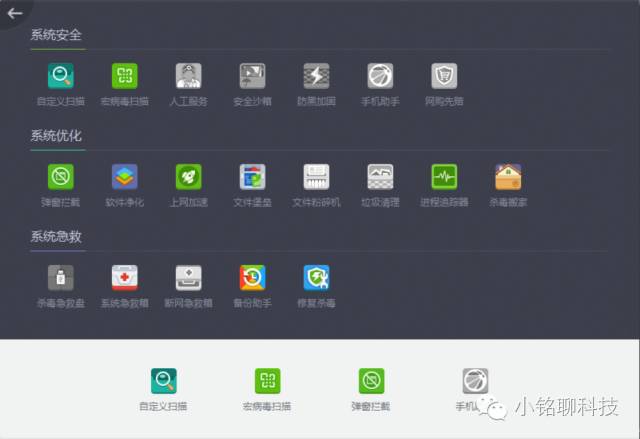Start the 安全沙箱 sandbox tool
Viewport: 640px width, 439px height.
click(253, 76)
